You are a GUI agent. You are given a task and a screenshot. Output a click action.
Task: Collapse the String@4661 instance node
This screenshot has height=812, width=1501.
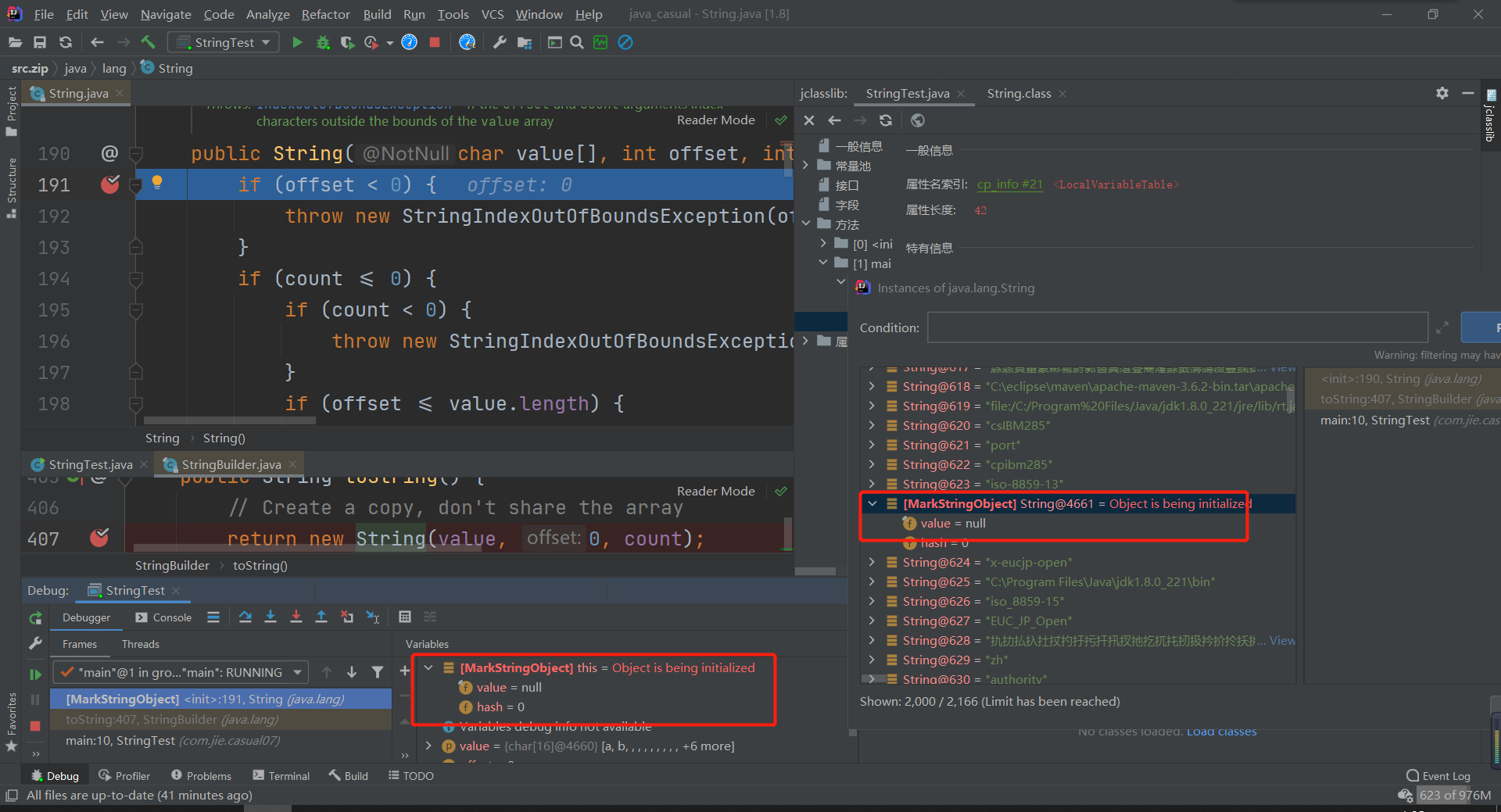pyautogui.click(x=872, y=503)
